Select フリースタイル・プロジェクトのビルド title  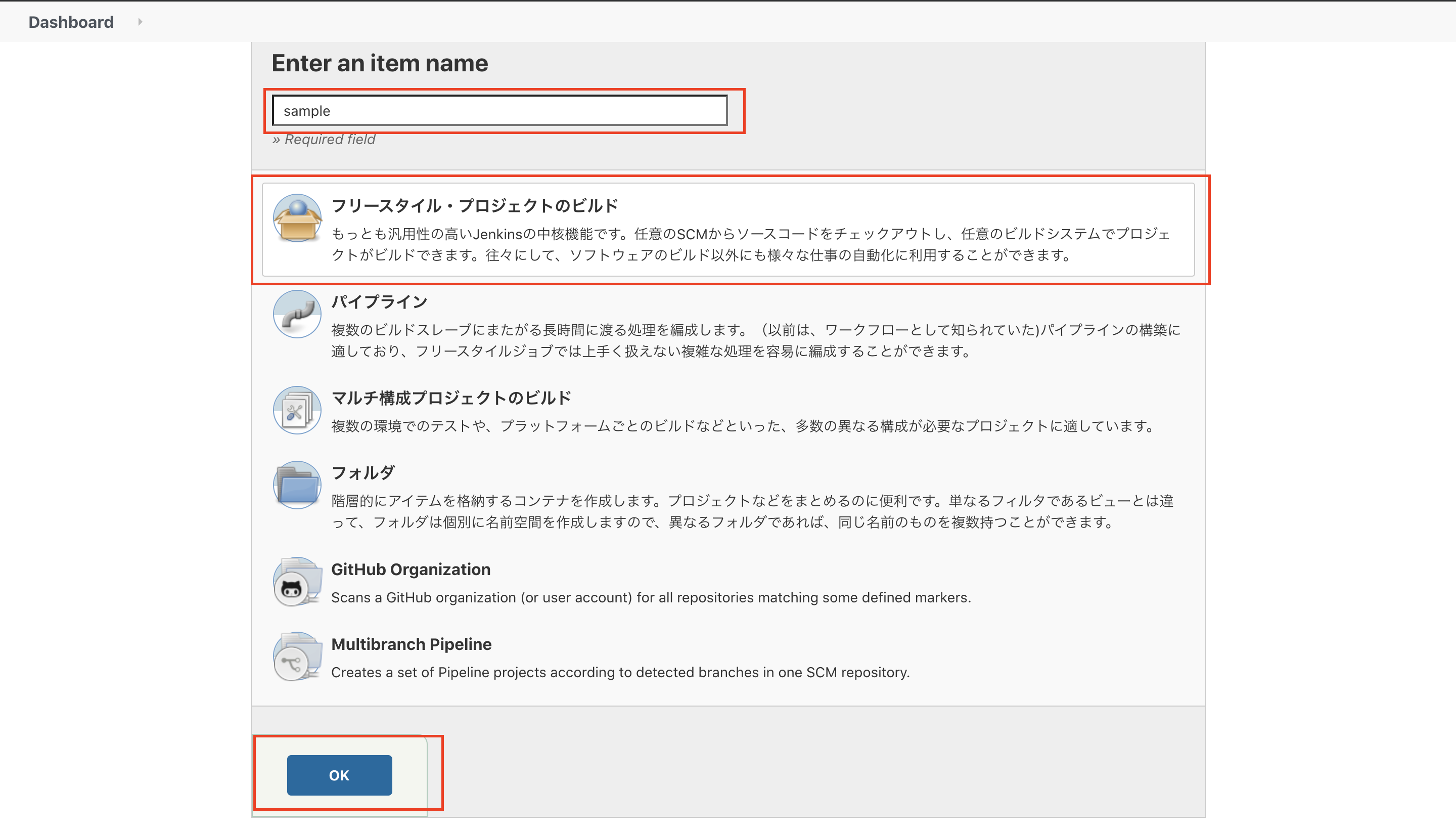475,206
